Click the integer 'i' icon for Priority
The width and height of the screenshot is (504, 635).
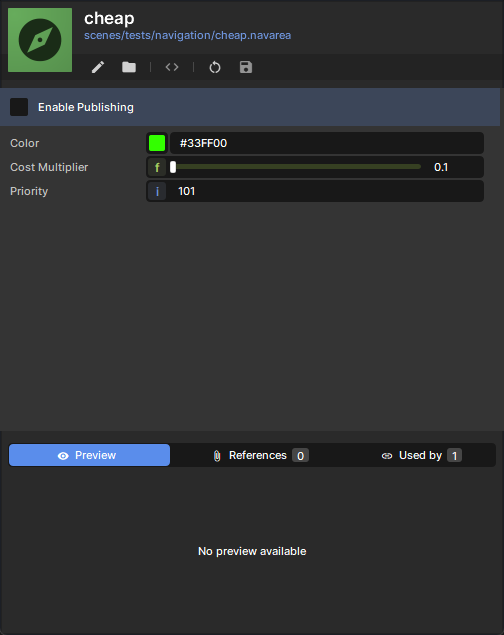[x=157, y=191]
